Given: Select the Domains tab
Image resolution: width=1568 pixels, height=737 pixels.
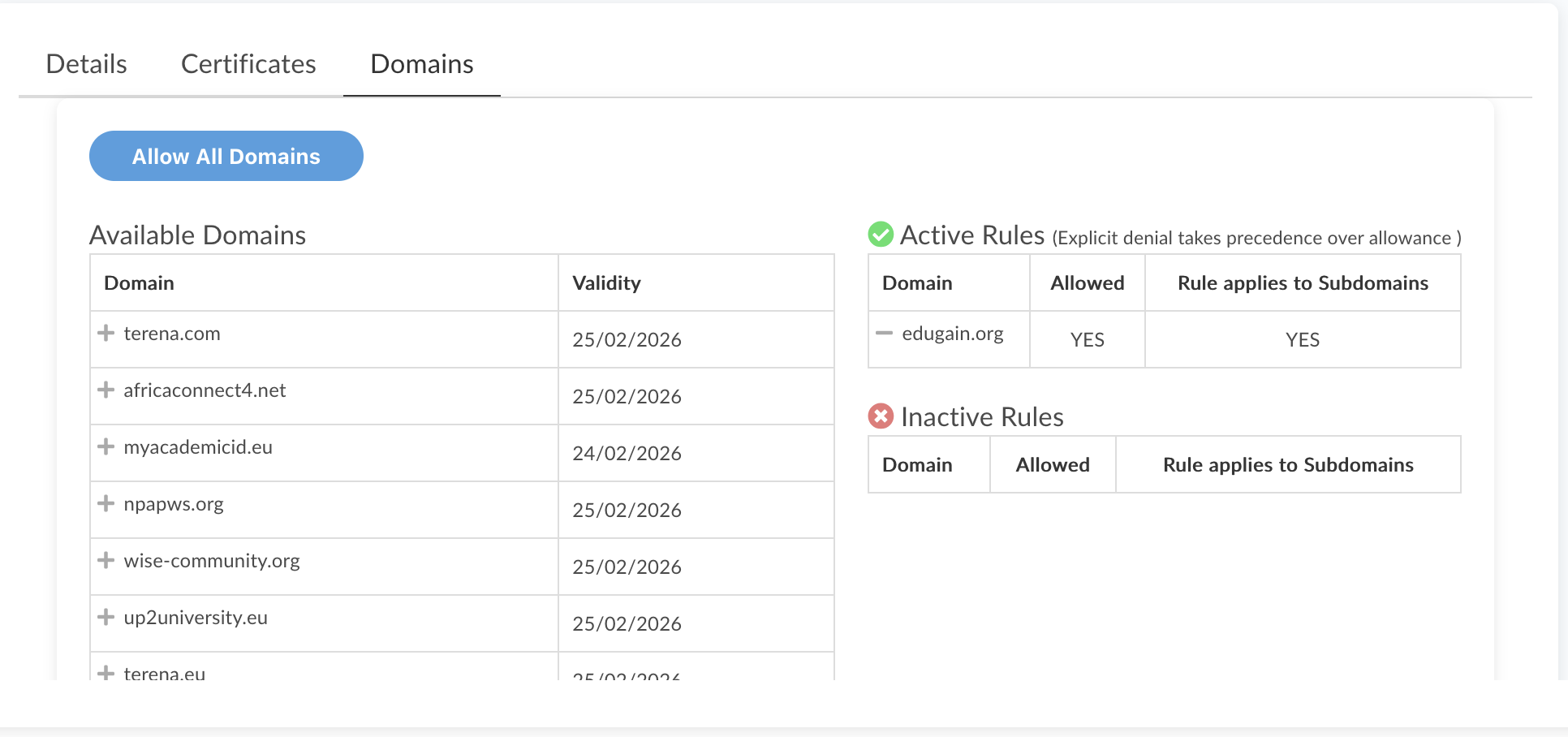Looking at the screenshot, I should pyautogui.click(x=421, y=64).
